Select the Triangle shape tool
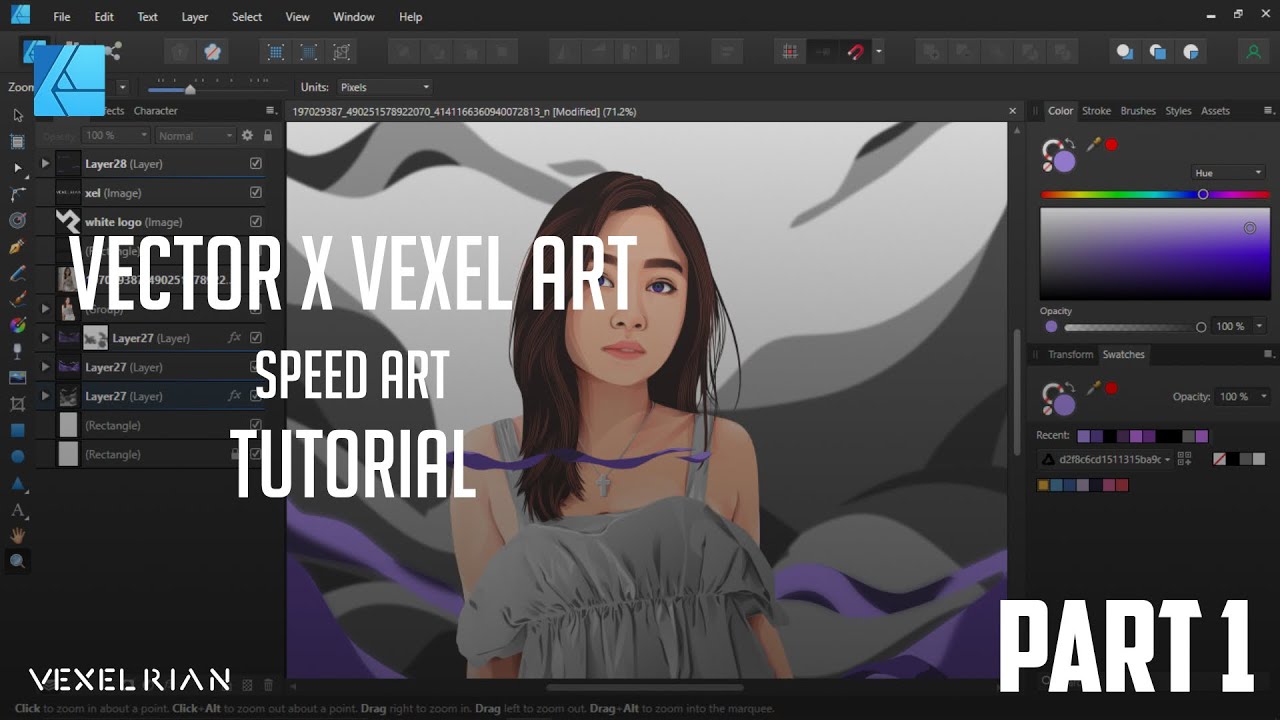The image size is (1280, 720). (x=17, y=483)
